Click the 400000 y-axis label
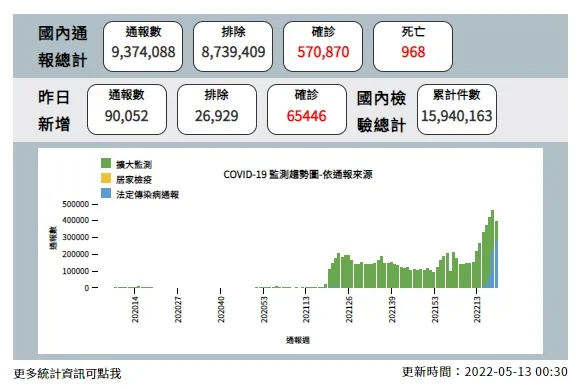Image resolution: width=578 pixels, height=389 pixels. tap(76, 220)
